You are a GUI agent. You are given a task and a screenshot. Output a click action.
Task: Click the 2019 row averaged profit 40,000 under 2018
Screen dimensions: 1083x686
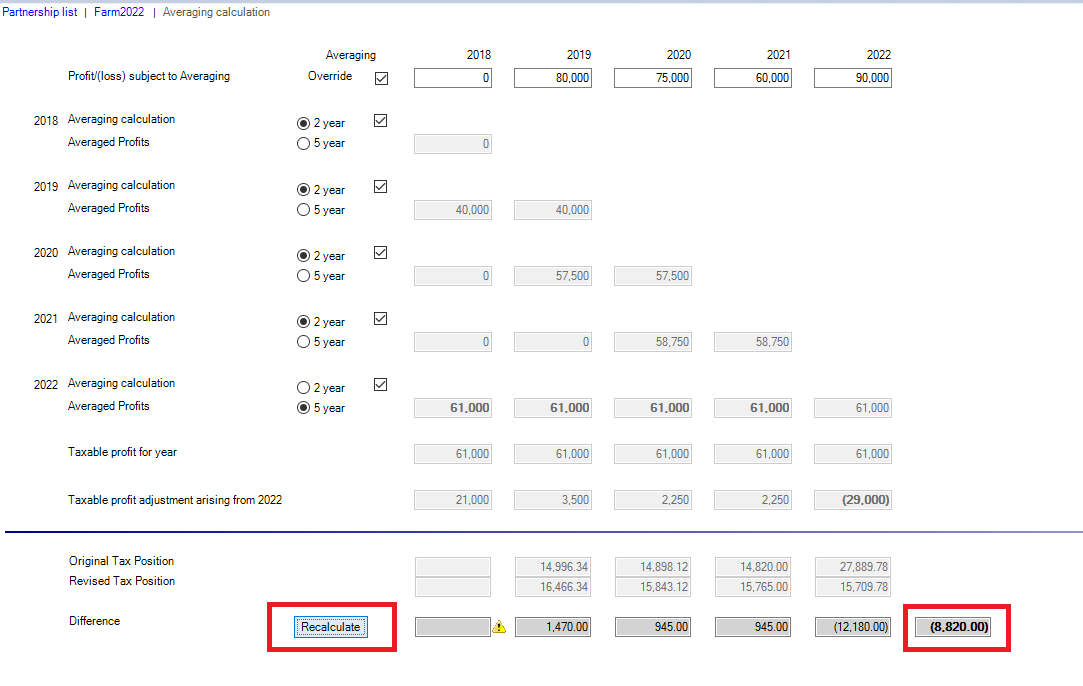tap(453, 209)
